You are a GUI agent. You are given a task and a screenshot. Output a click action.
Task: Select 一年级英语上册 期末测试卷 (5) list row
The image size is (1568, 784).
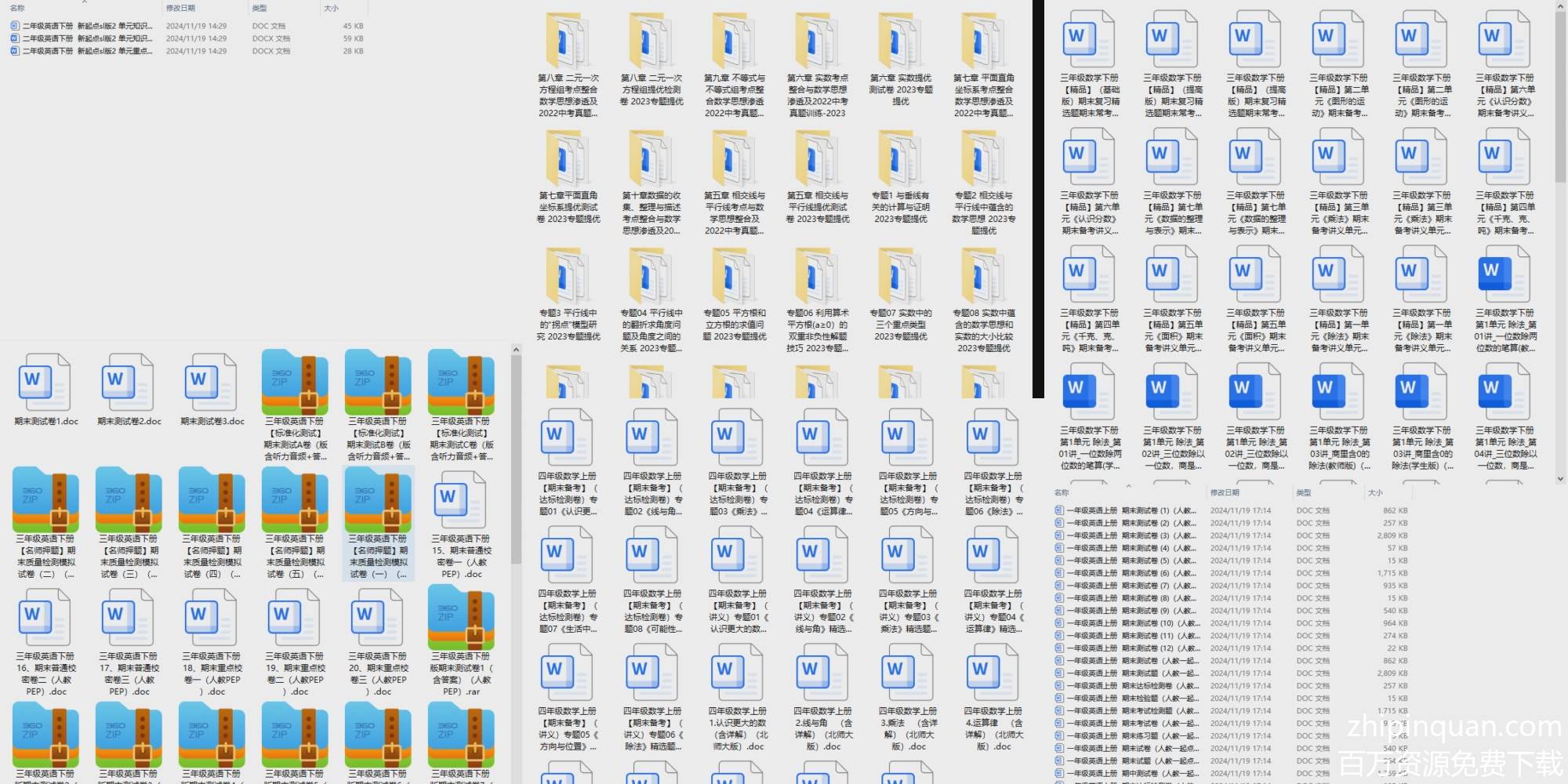point(1129,561)
